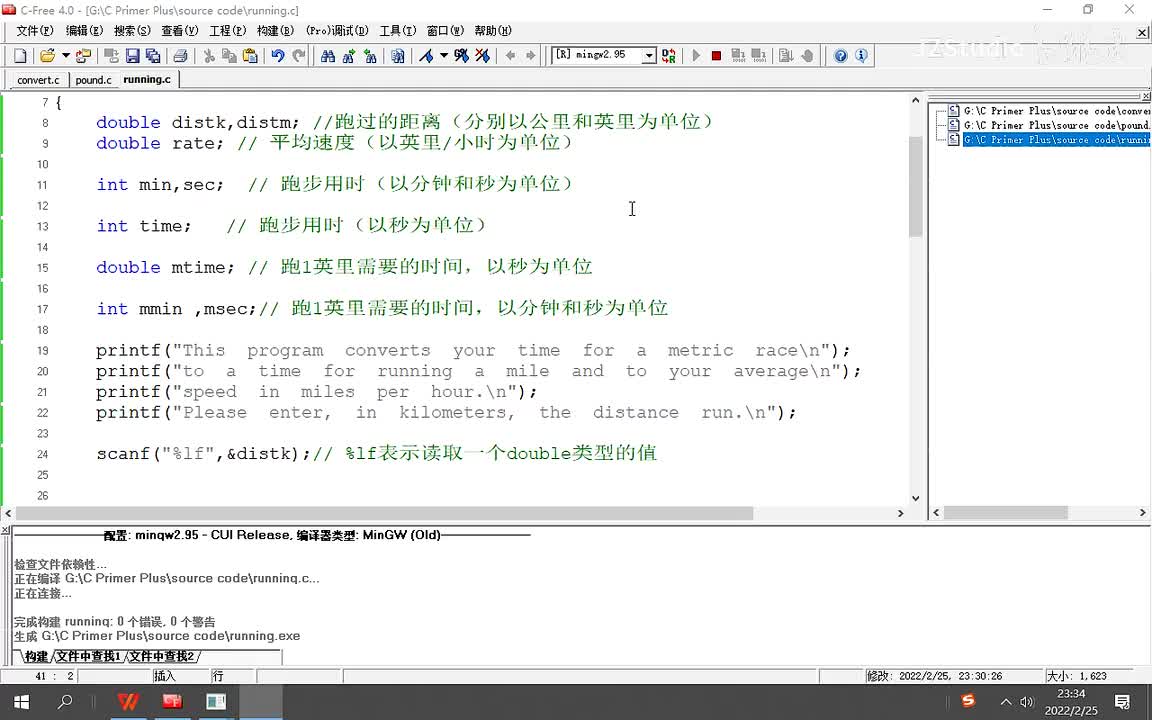Expand the bookmark dropdown arrow
Viewport: 1152px width, 720px height.
pos(444,56)
